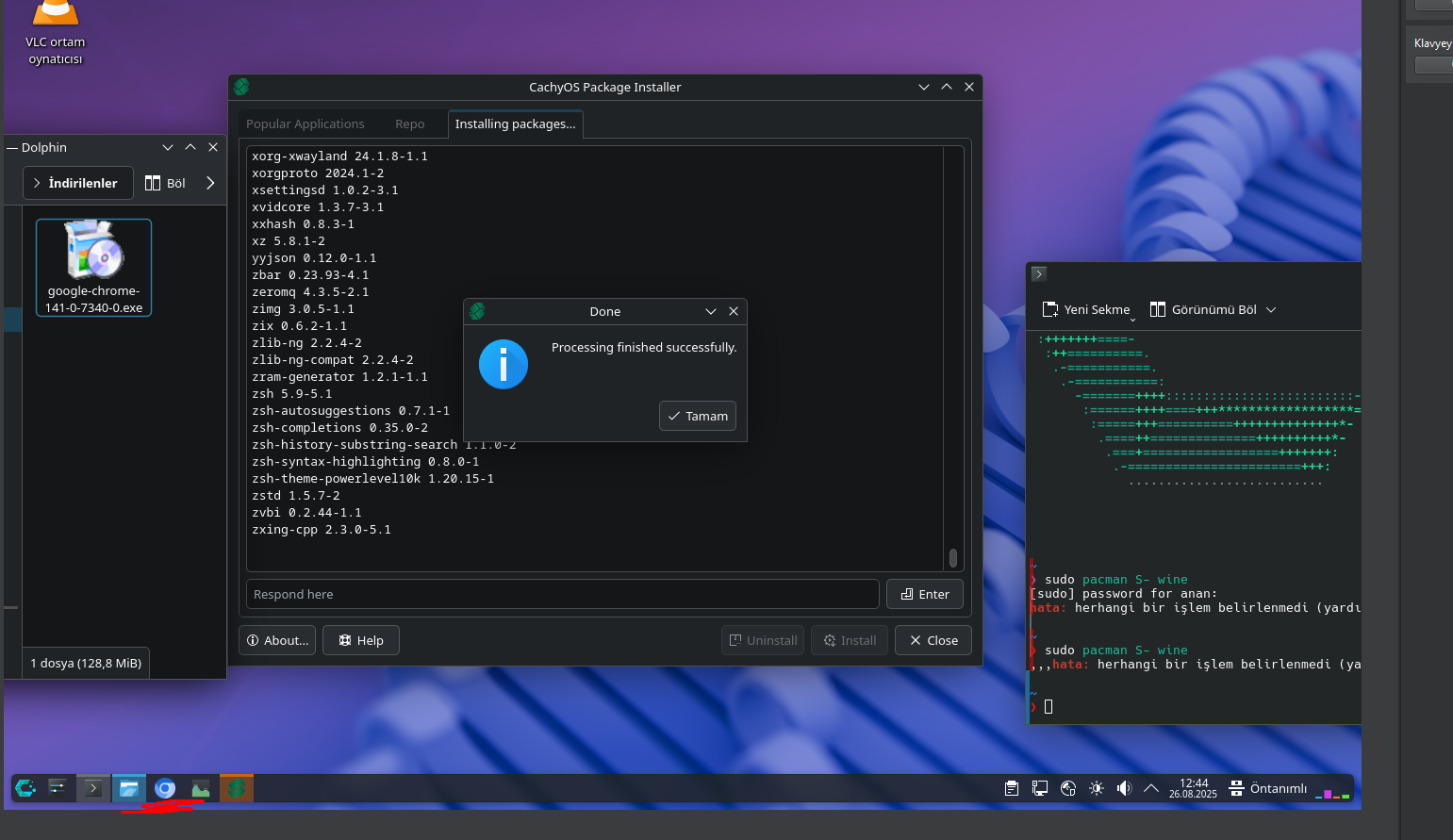
Task: Switch to the Repo tab
Action: pyautogui.click(x=410, y=124)
